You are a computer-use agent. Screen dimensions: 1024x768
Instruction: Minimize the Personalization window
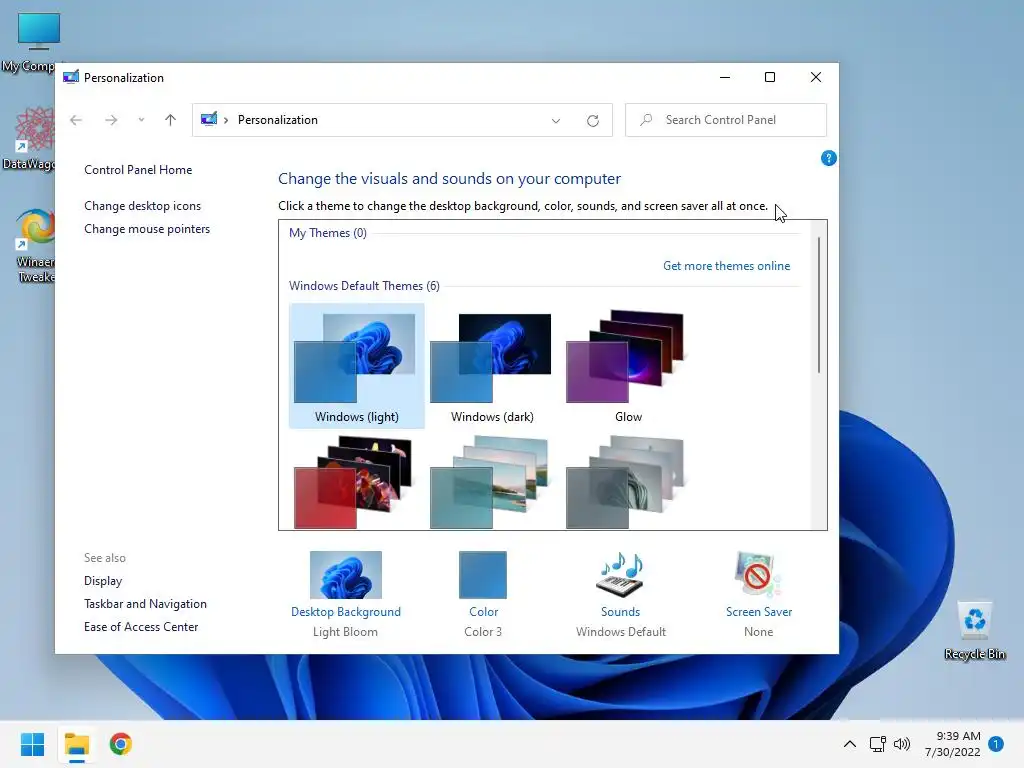(725, 77)
